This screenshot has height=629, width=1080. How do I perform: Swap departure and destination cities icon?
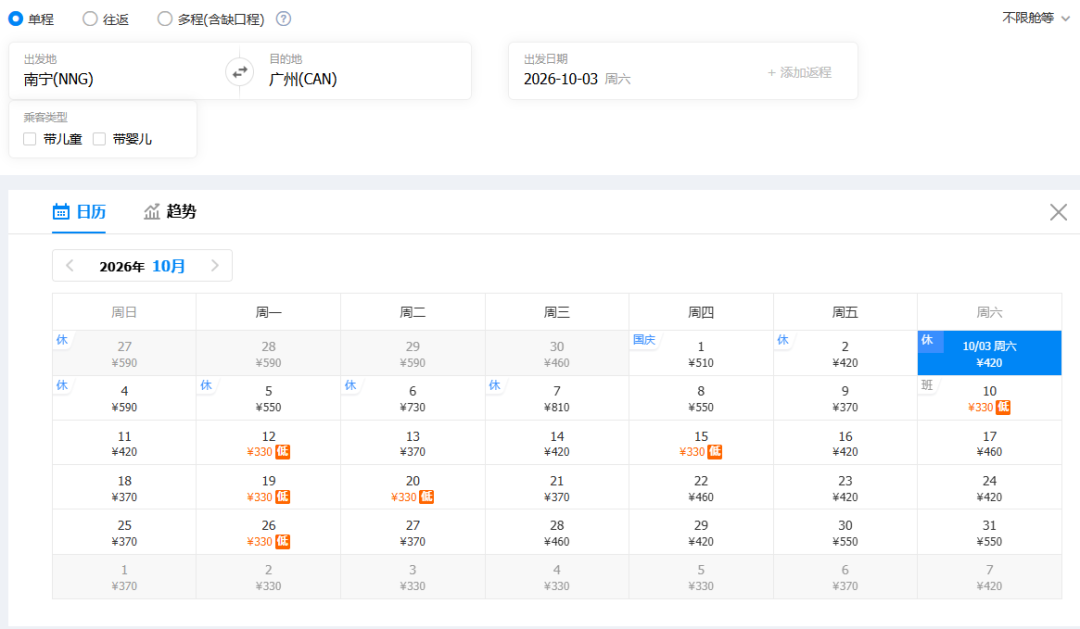[x=240, y=72]
